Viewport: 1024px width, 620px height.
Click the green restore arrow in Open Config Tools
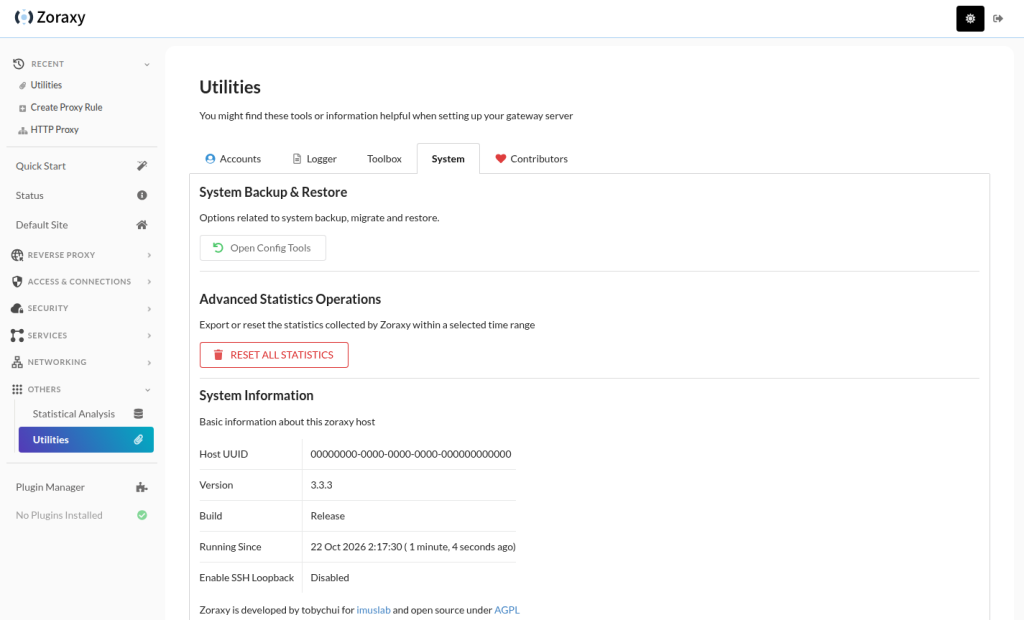(x=218, y=248)
